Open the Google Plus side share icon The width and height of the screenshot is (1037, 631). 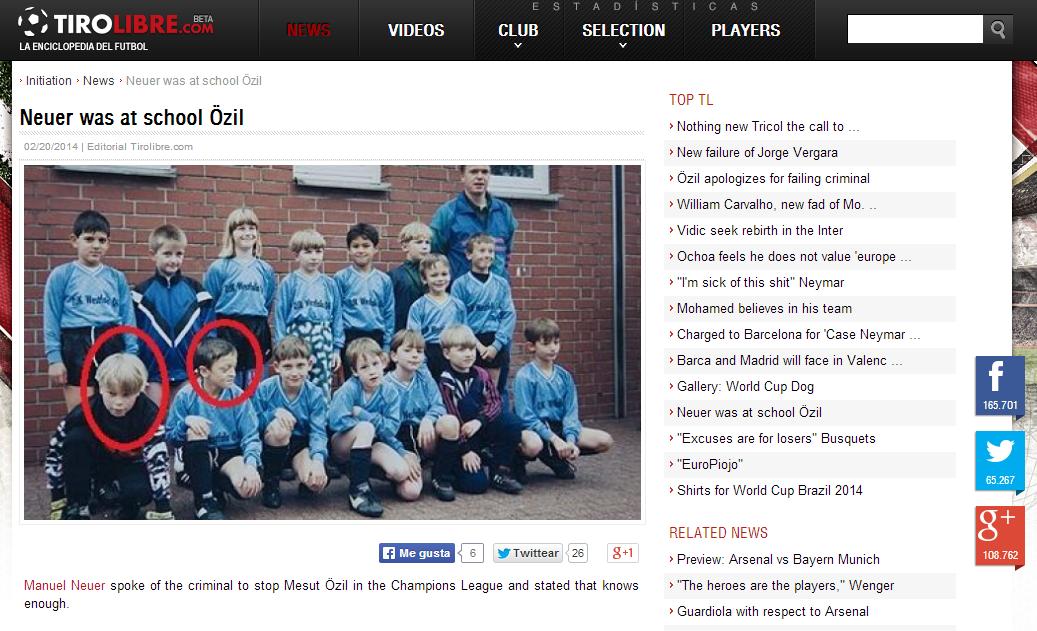point(999,536)
